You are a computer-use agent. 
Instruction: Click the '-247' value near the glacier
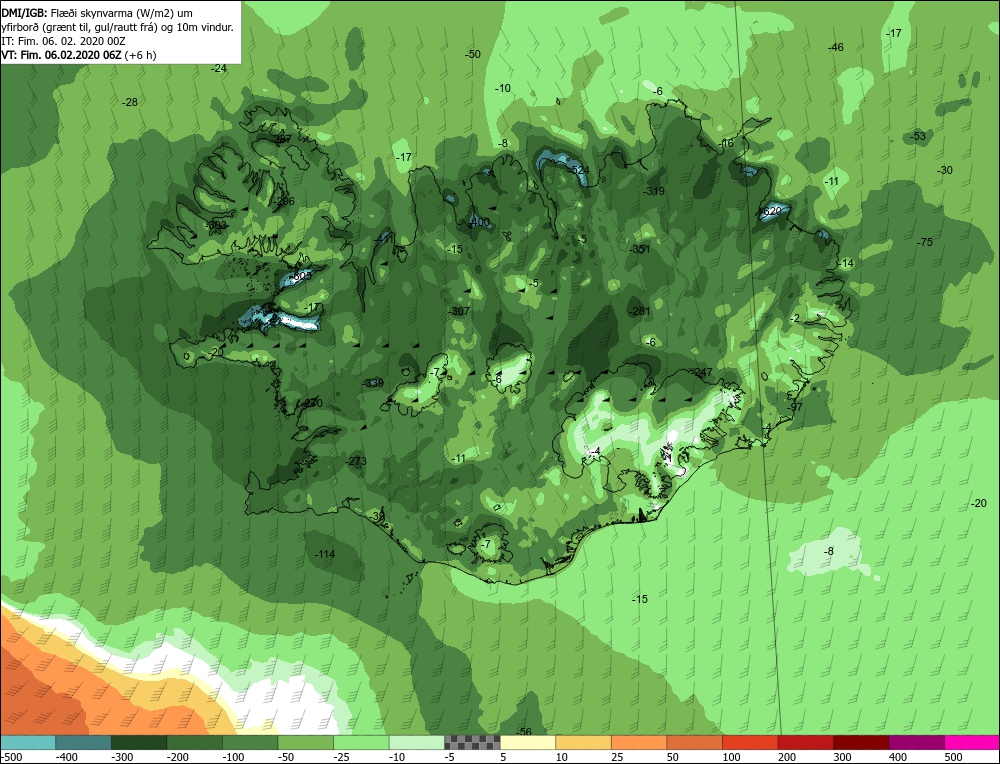click(x=702, y=372)
